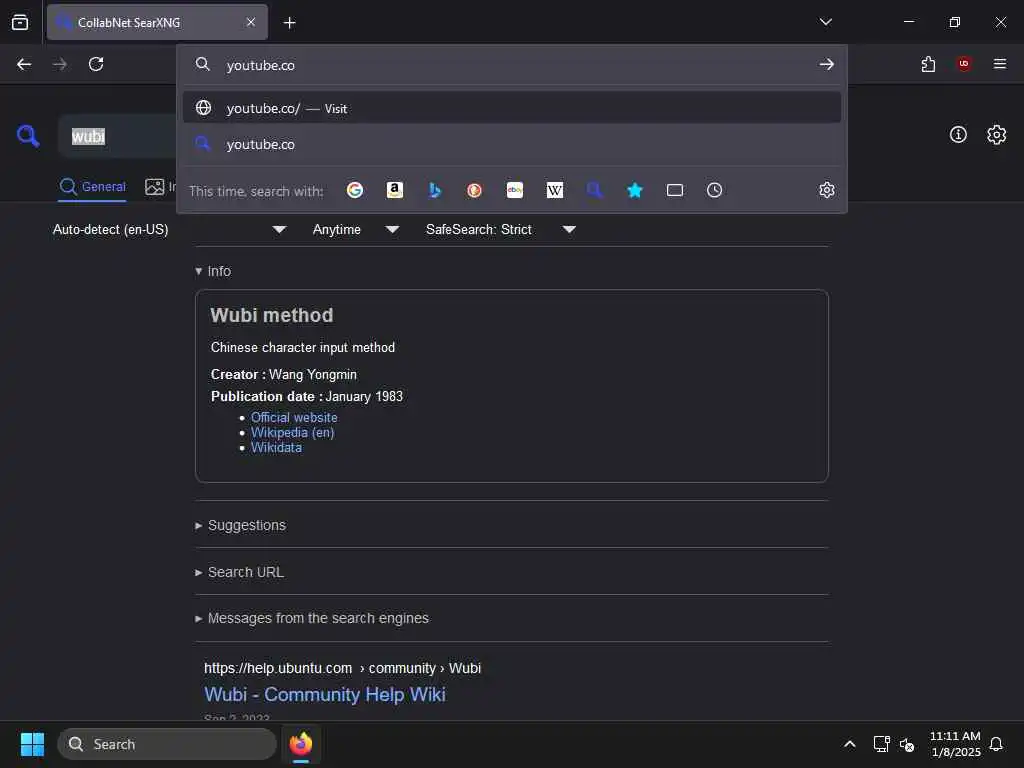Open network status in system tray
Viewport: 1024px width, 768px height.
point(882,744)
